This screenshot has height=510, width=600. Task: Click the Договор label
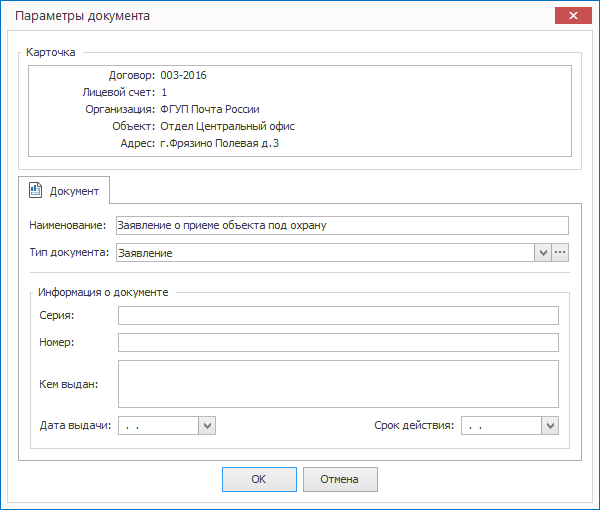tap(132, 75)
